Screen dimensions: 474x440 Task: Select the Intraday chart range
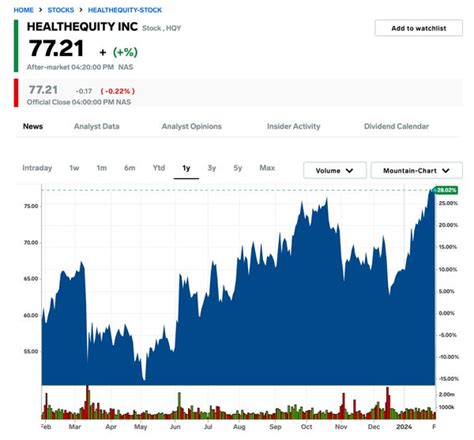pyautogui.click(x=37, y=168)
